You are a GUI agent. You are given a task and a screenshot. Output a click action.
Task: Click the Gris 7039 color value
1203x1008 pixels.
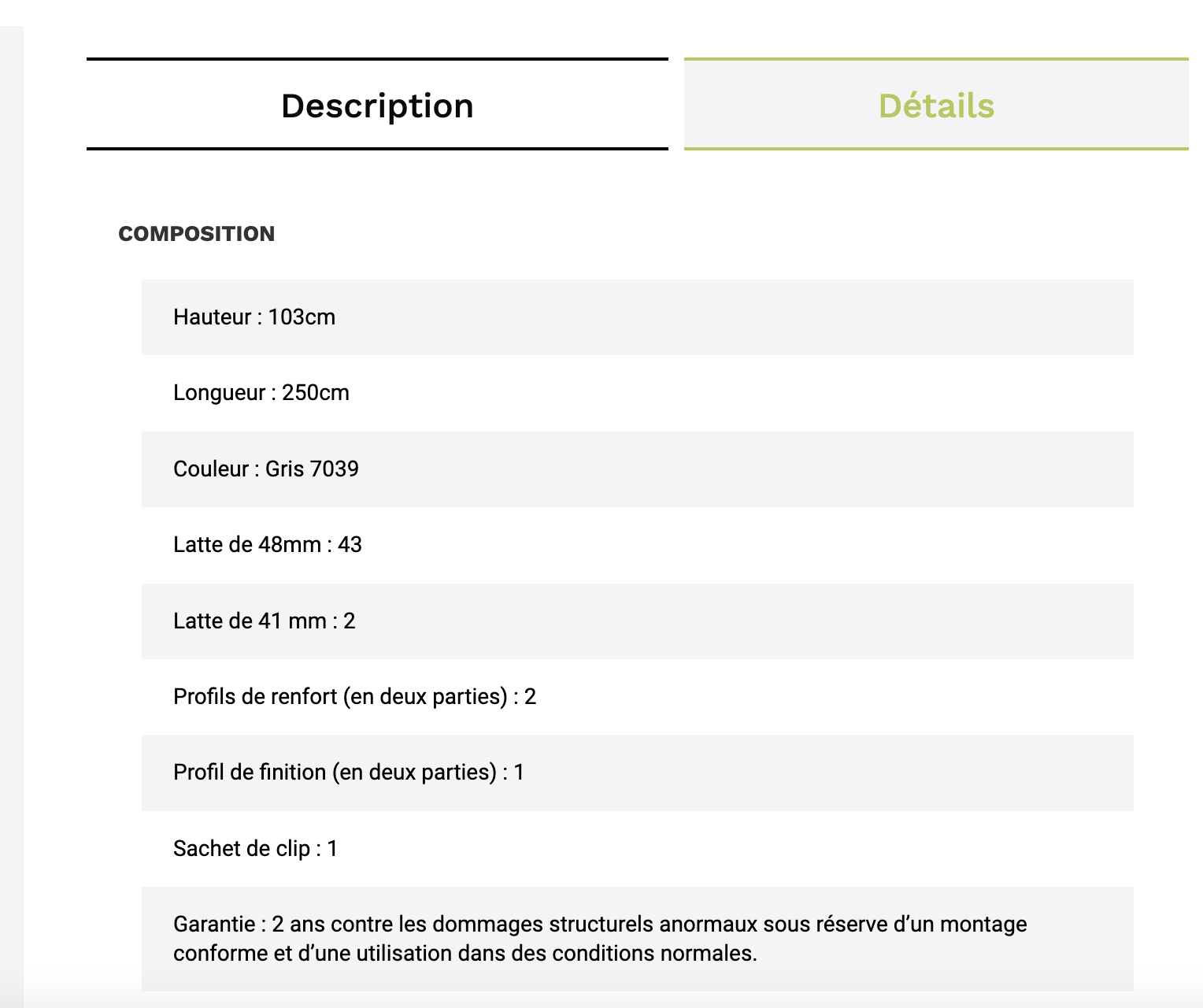312,469
